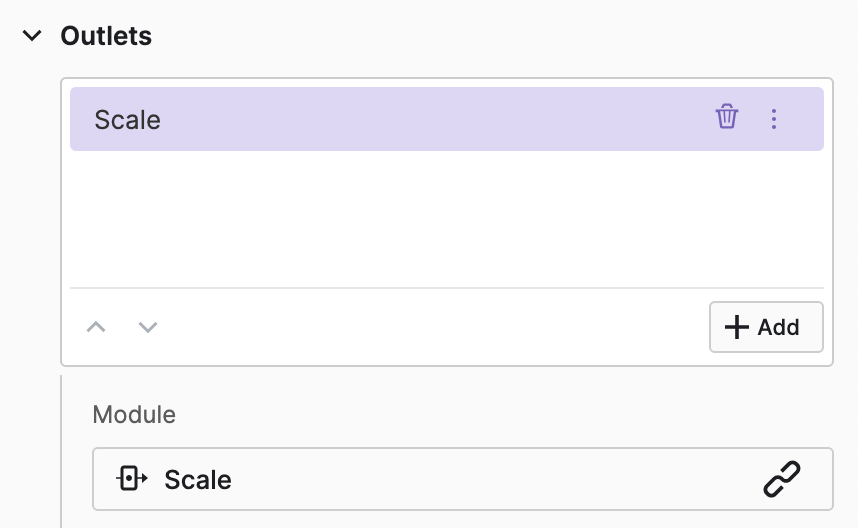This screenshot has height=528, width=858.
Task: Click the Outlets section heading
Action: (106, 36)
